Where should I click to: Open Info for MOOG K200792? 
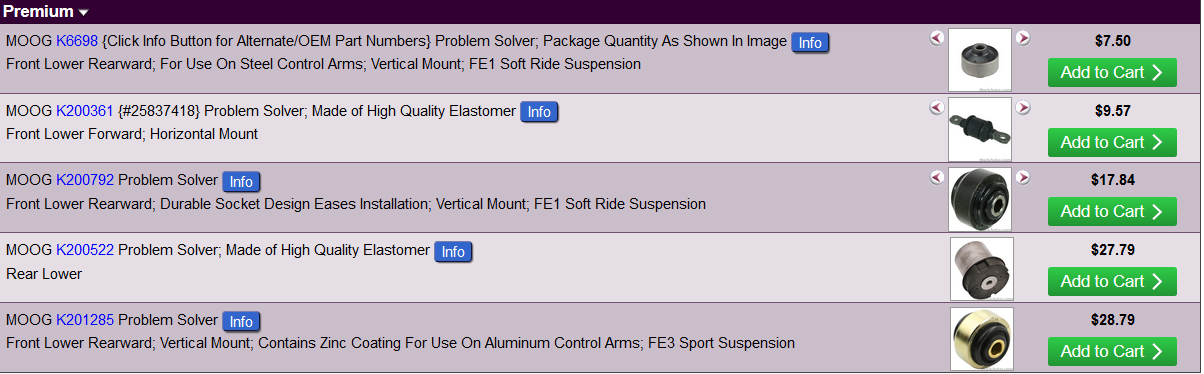[x=241, y=182]
